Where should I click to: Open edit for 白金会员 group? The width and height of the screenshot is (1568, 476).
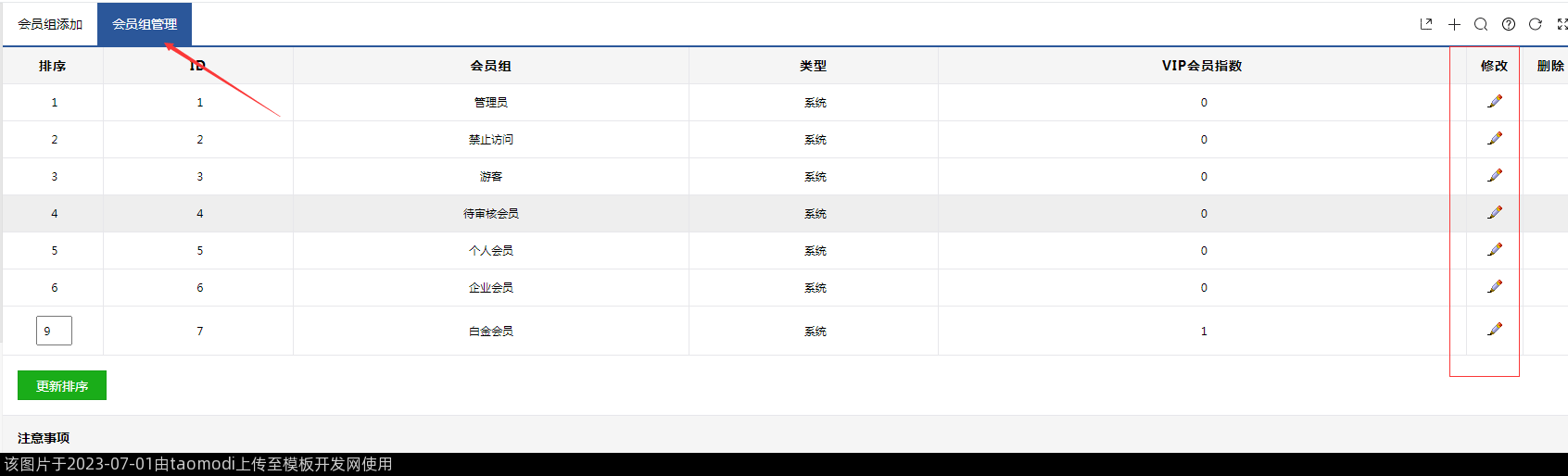tap(1495, 330)
